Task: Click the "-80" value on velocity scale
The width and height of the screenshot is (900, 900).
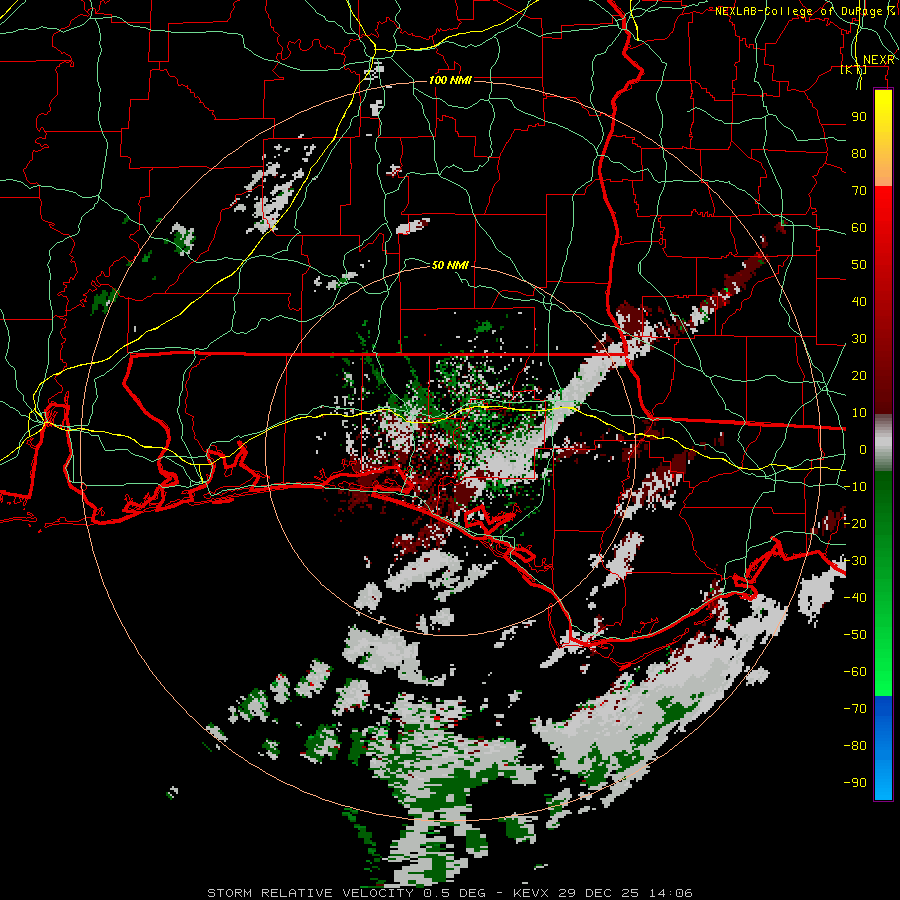Action: (x=855, y=746)
